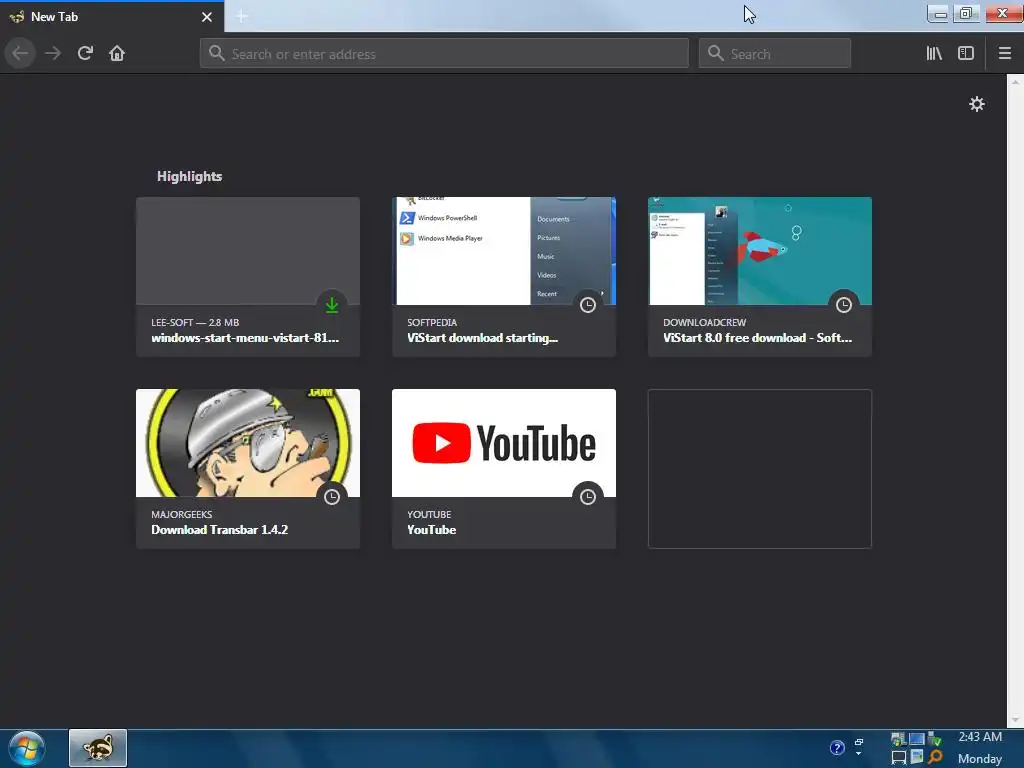Open the MajorGeeks mascot thumbnail
The height and width of the screenshot is (768, 1024).
(x=248, y=443)
